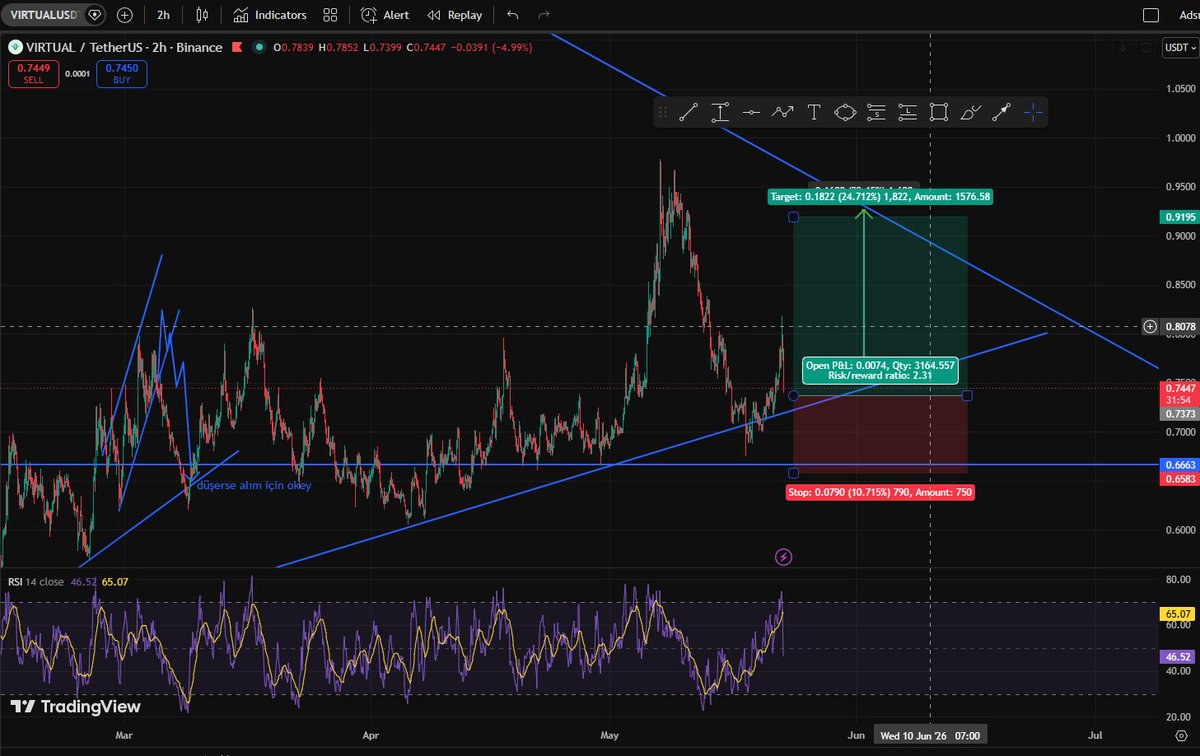Open the indicator templates grid icon
The height and width of the screenshot is (756, 1200).
coord(330,15)
